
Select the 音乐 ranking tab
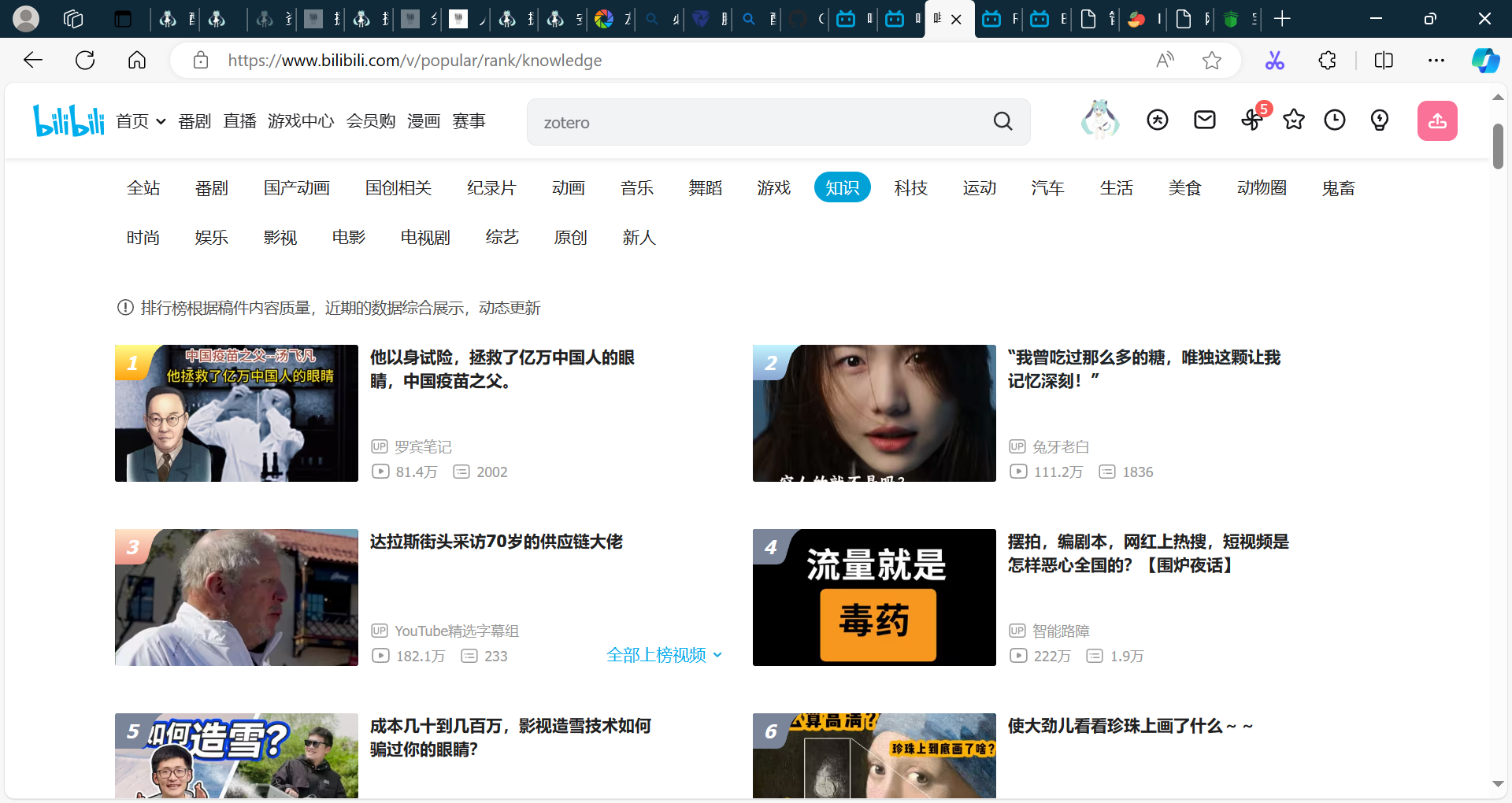click(x=637, y=187)
